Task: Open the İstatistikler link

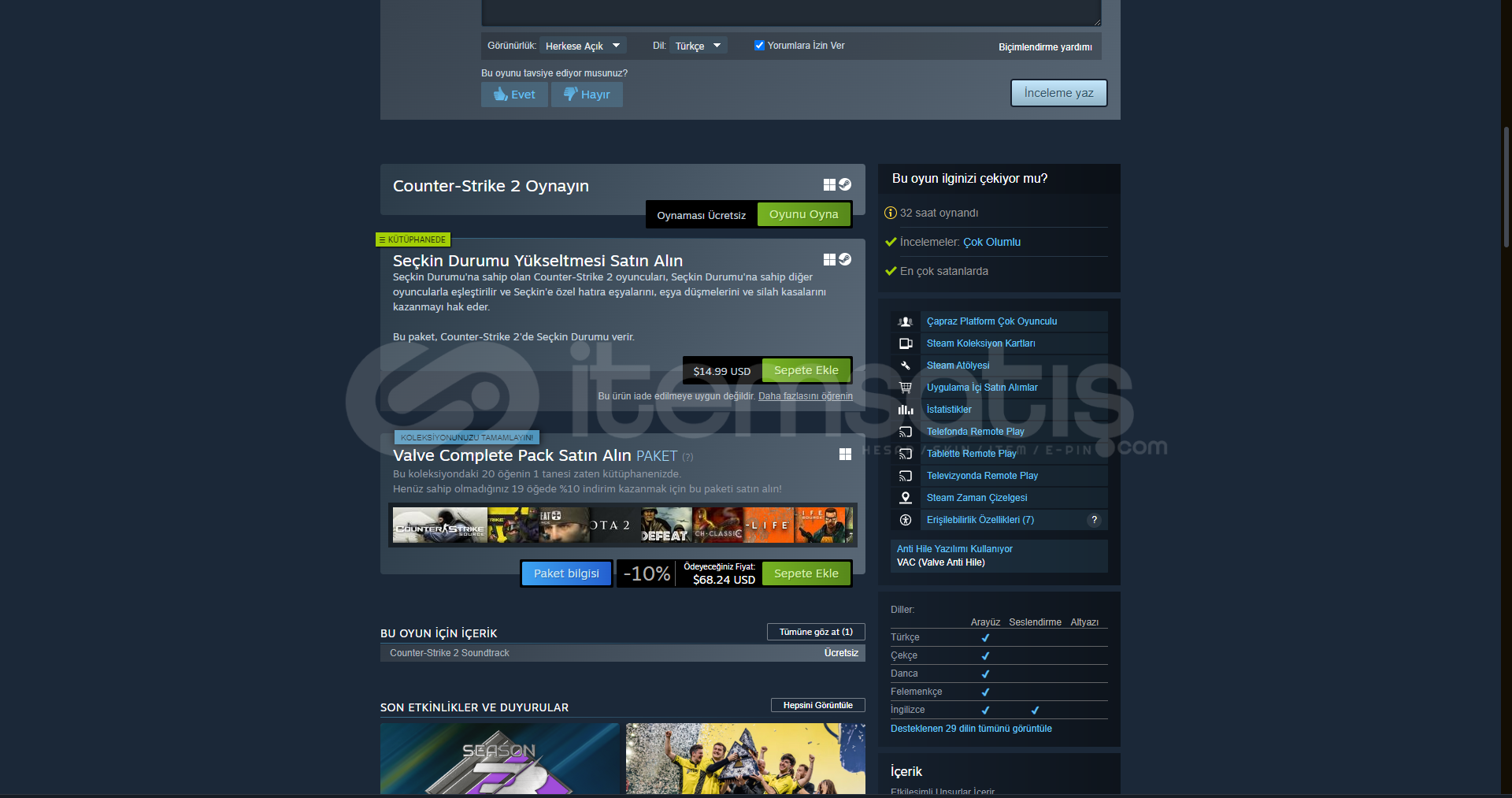Action: pos(949,410)
